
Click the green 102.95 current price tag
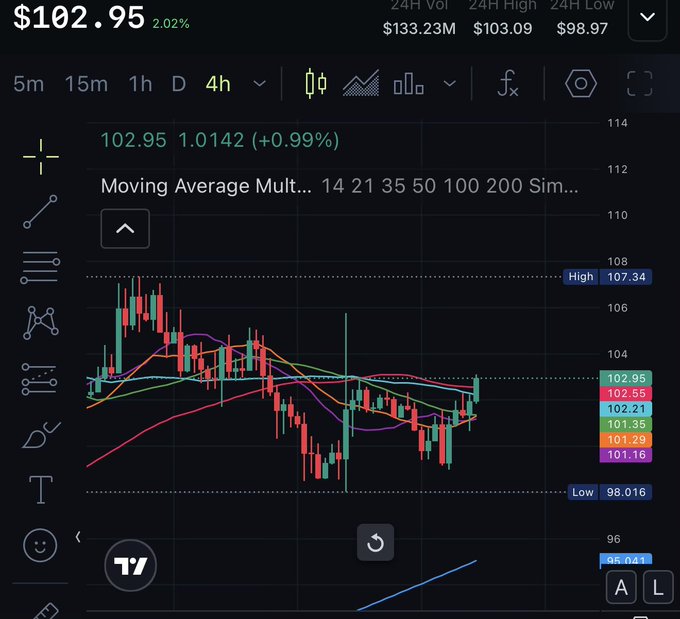click(x=626, y=378)
